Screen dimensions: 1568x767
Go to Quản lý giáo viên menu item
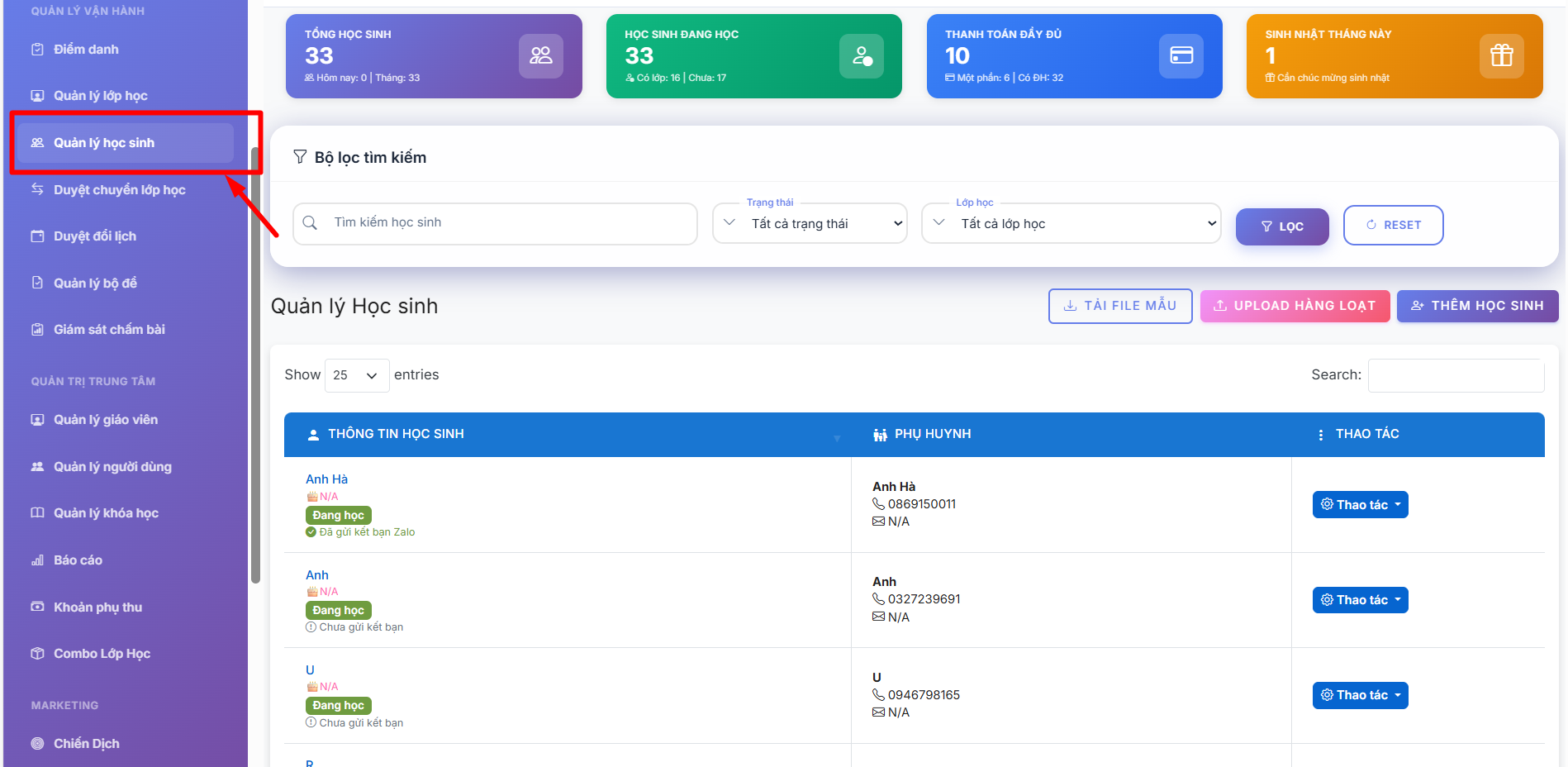[105, 420]
